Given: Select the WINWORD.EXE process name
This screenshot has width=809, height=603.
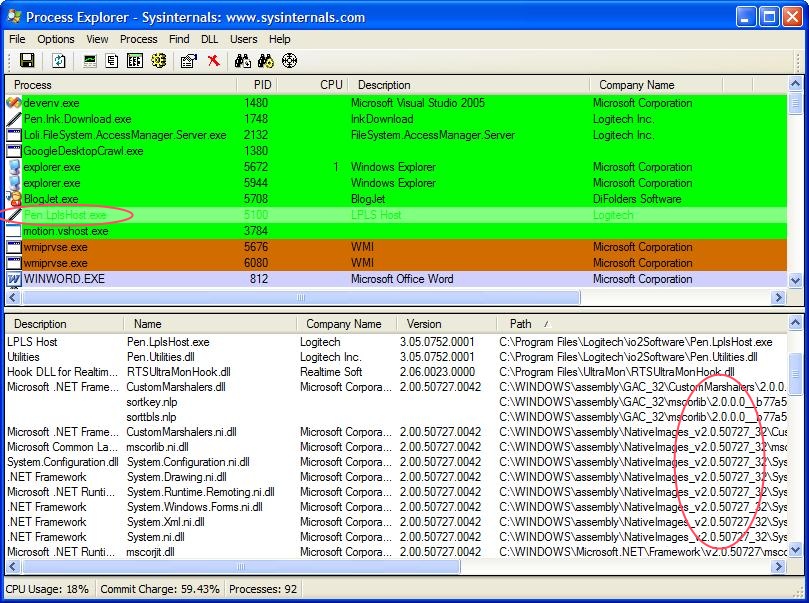Looking at the screenshot, I should [x=64, y=279].
